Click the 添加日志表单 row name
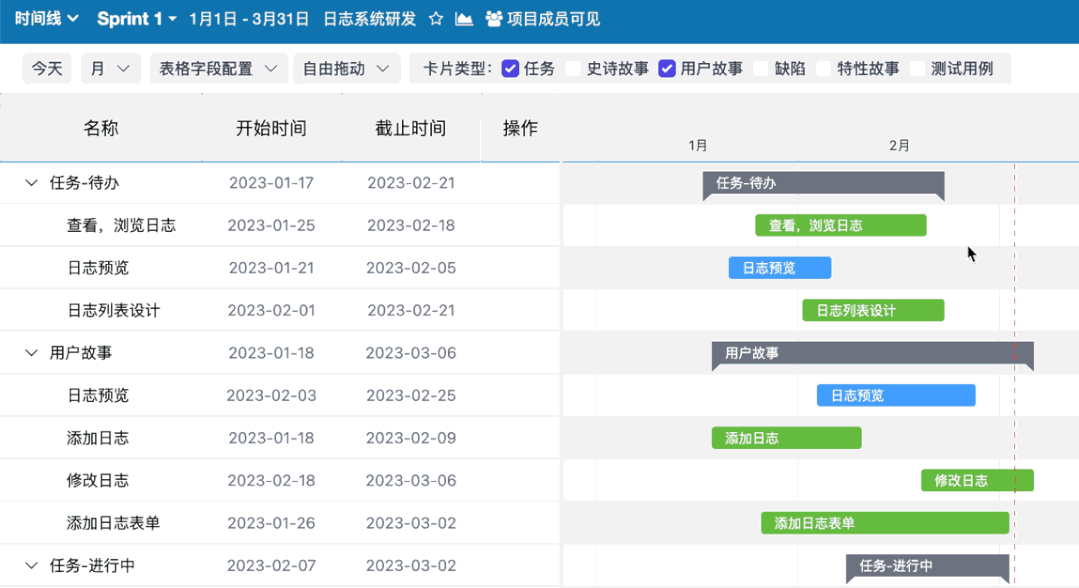Screen dimensions: 1079x588 113,523
